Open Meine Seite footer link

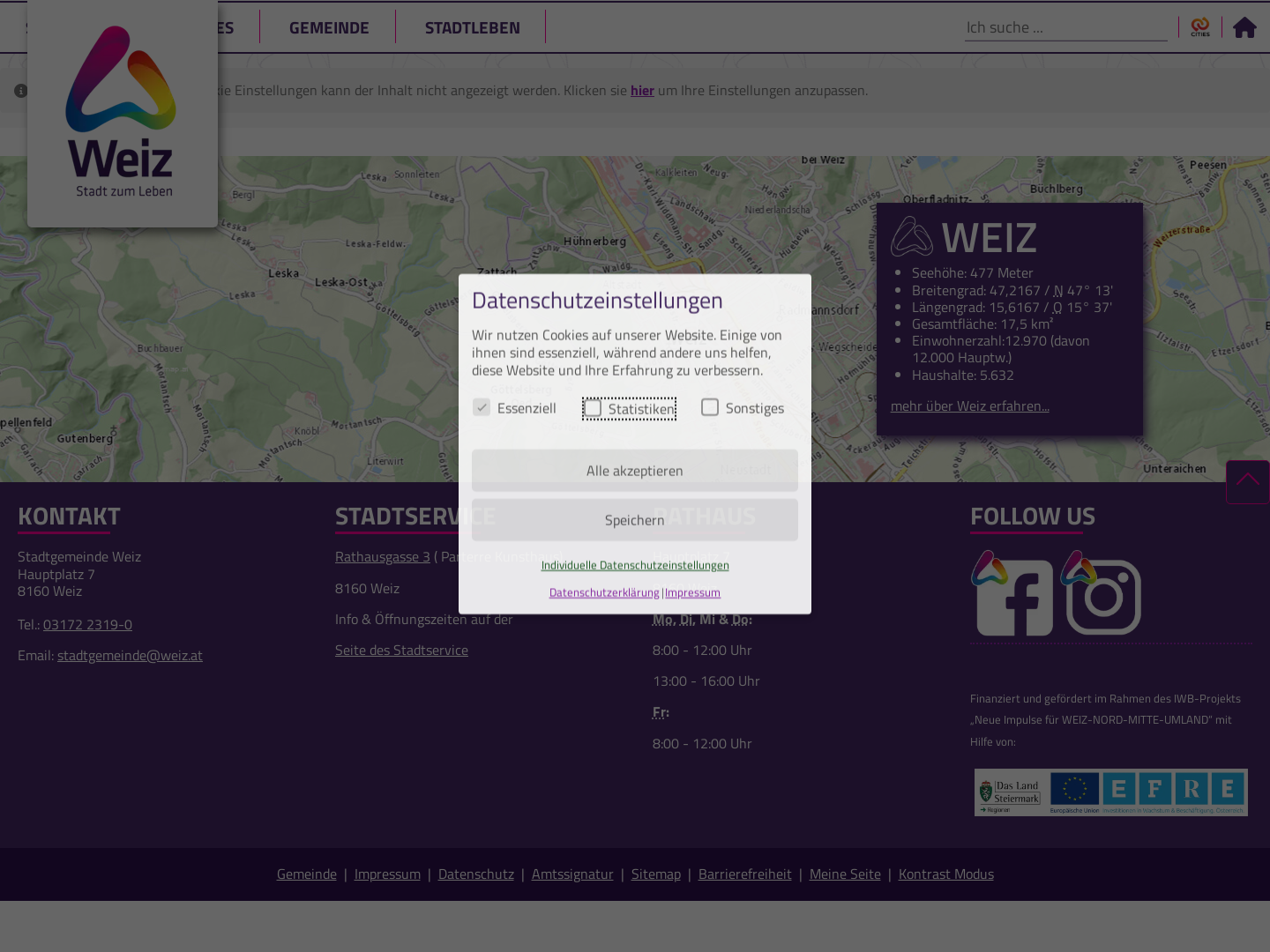(845, 874)
